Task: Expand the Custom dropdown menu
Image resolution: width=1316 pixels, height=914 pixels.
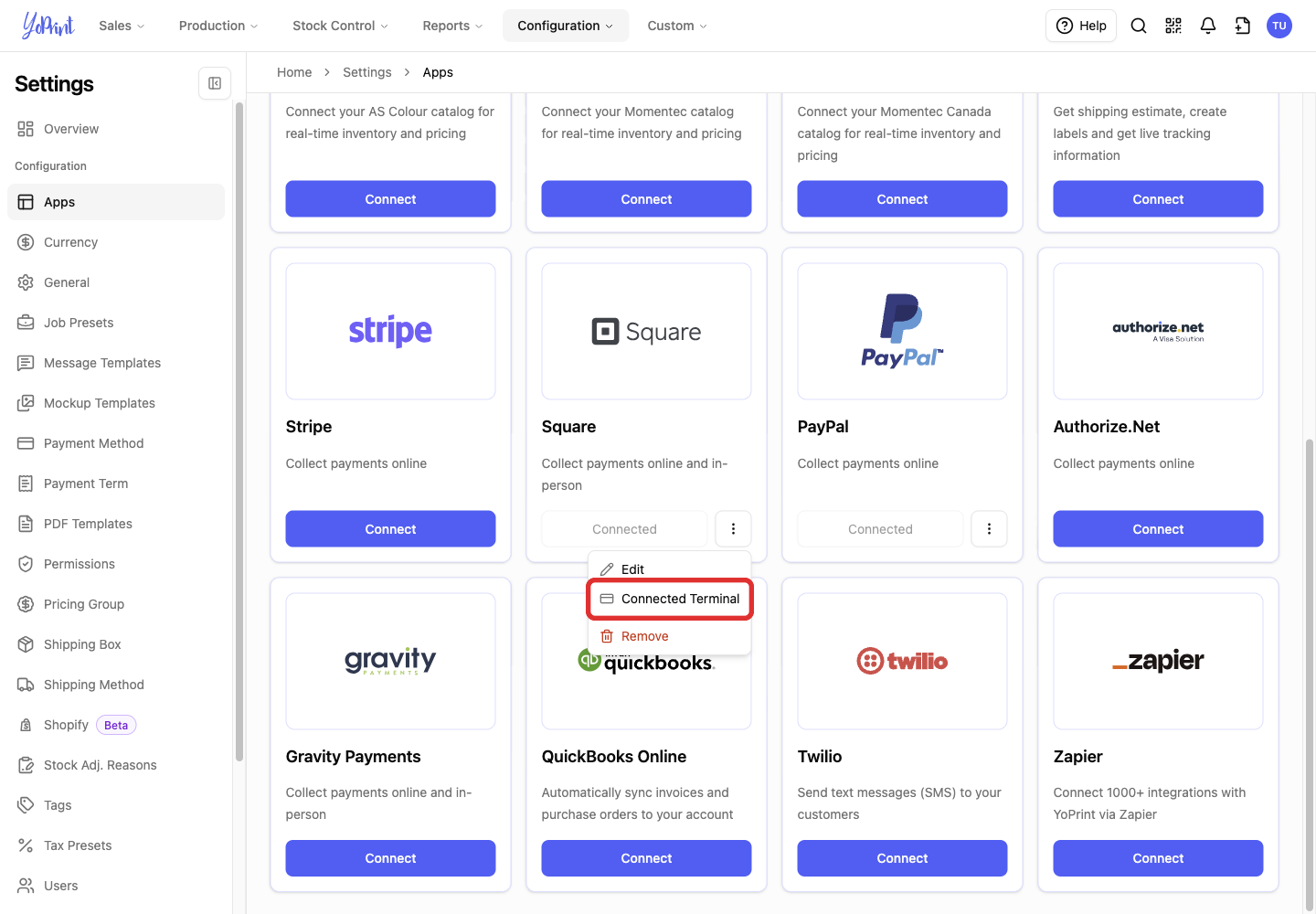Action: tap(677, 26)
